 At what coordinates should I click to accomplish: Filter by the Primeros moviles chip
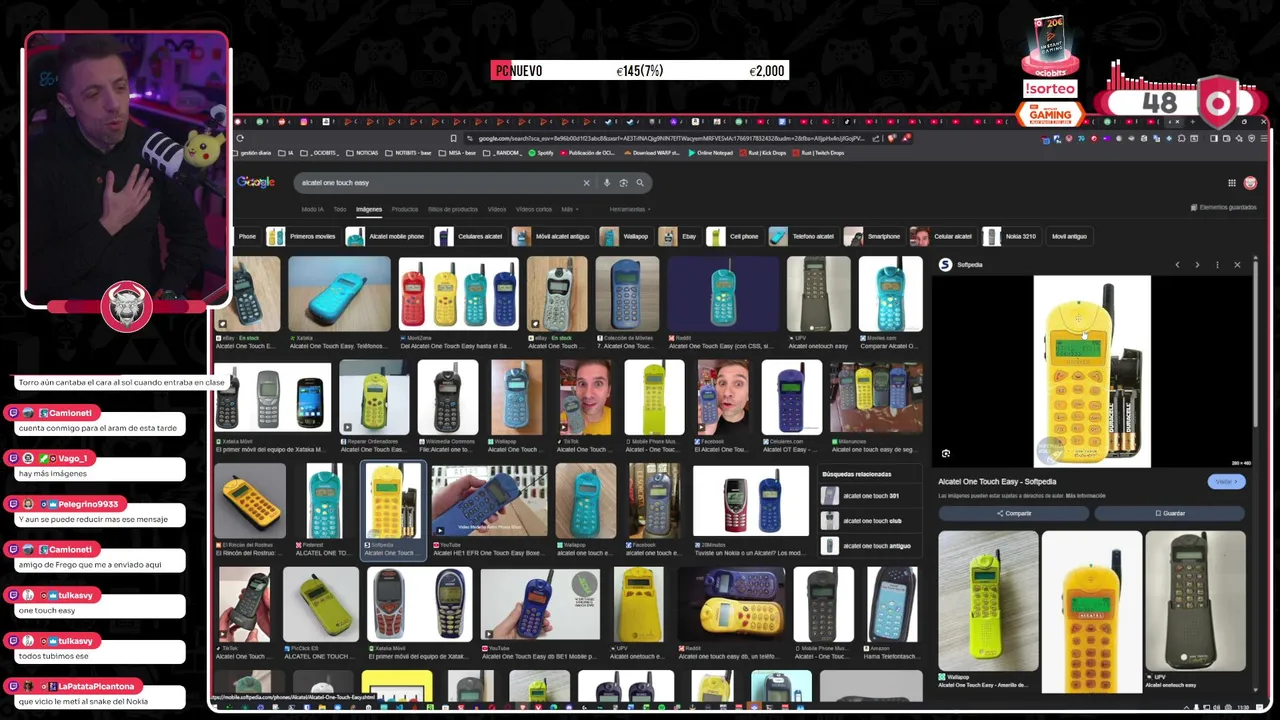coord(302,236)
